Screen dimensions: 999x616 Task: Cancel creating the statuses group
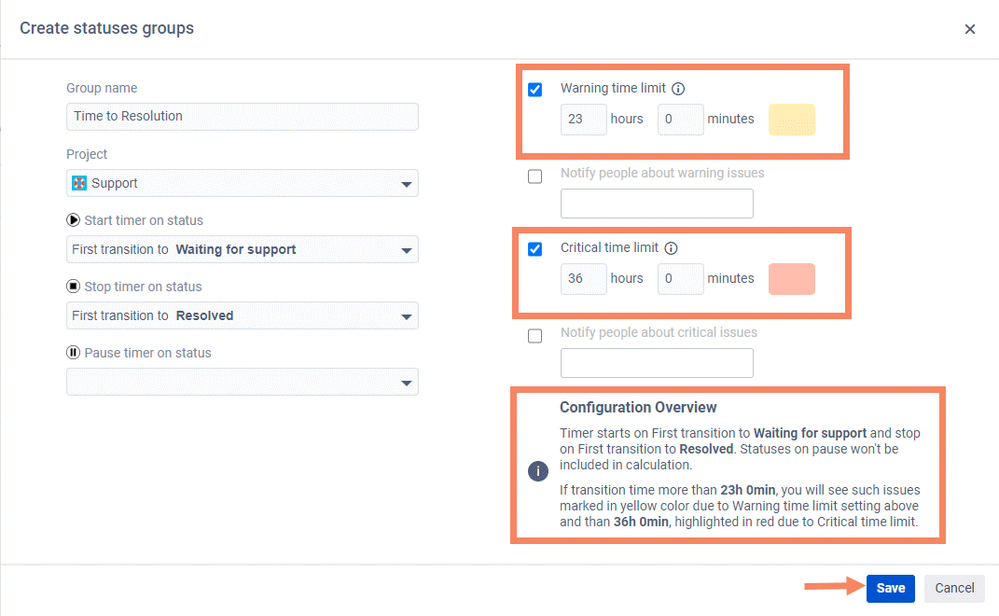click(x=953, y=588)
